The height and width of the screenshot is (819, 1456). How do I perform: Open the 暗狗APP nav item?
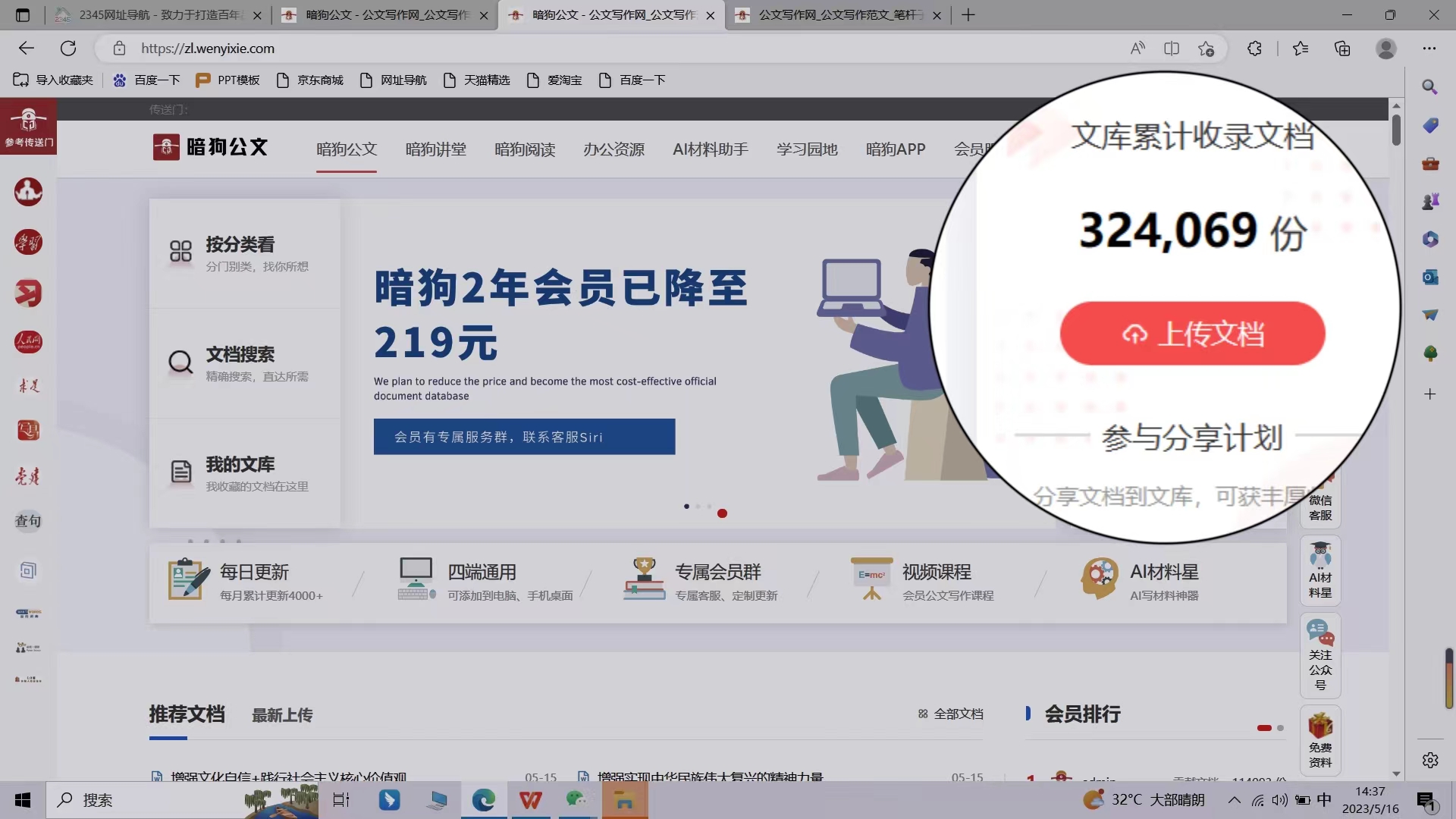click(x=896, y=149)
